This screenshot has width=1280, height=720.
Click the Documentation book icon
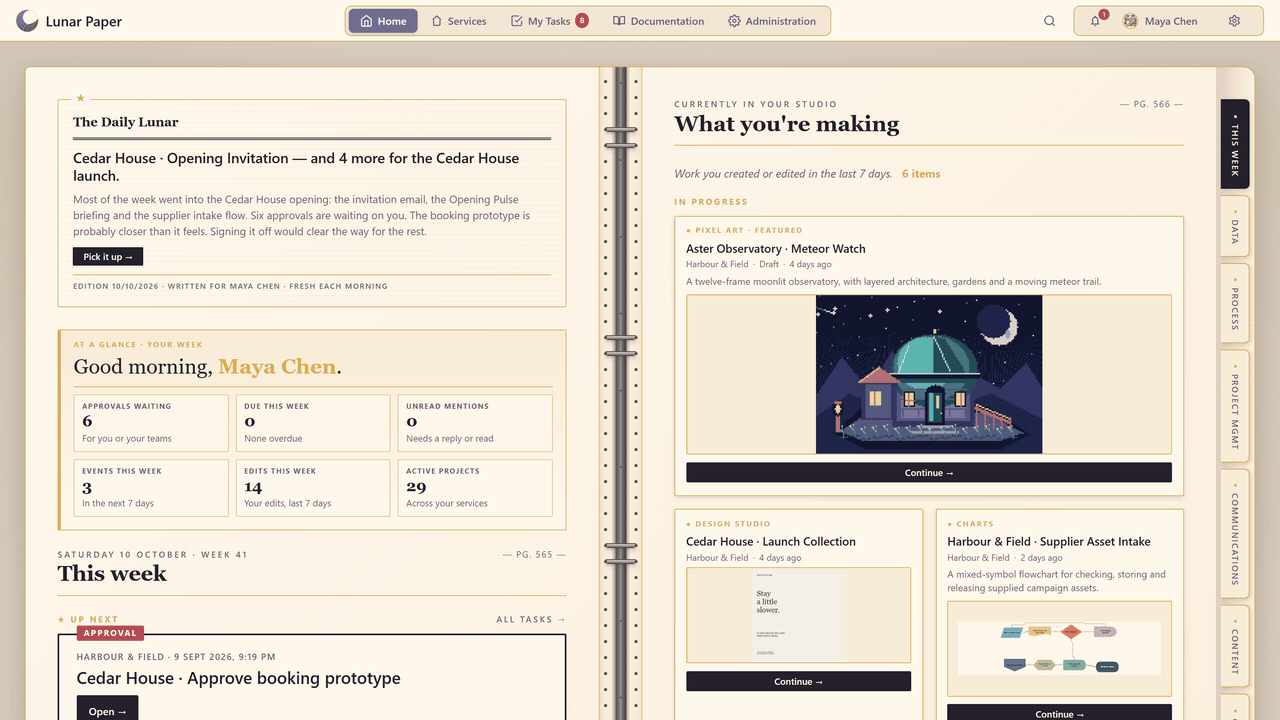pyautogui.click(x=619, y=21)
